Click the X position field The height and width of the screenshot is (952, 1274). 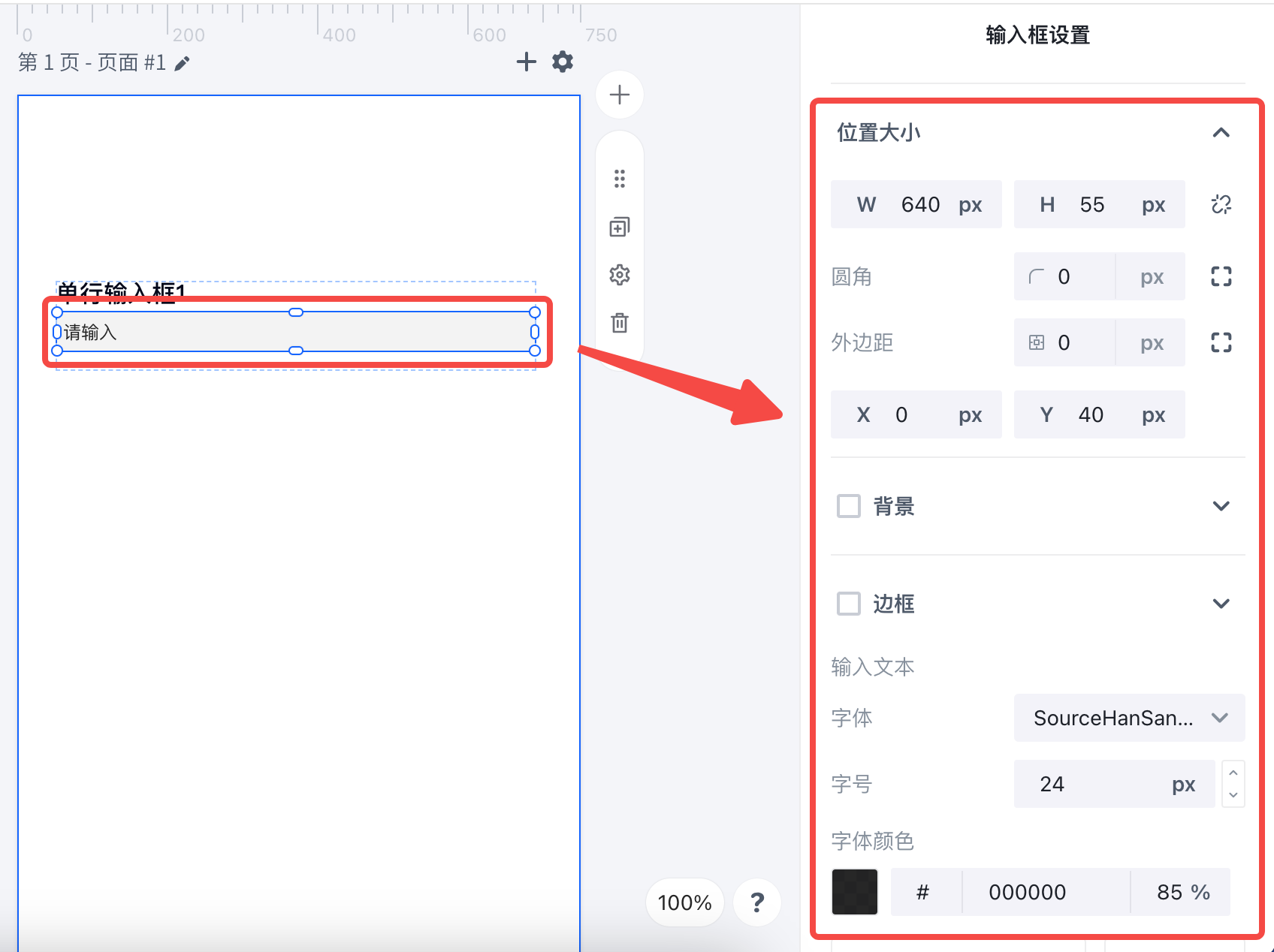[x=916, y=414]
